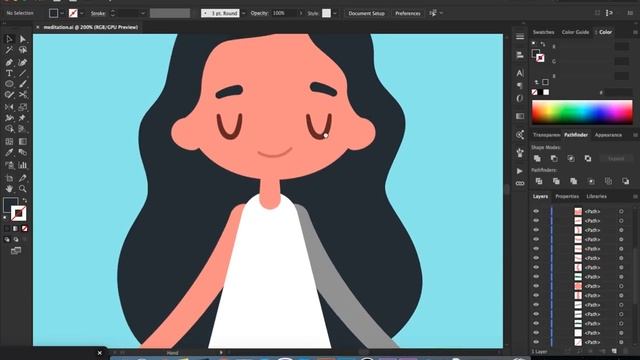Click target circle of topmost <Path> row
Screen dimensions: 640x360
[621, 211]
